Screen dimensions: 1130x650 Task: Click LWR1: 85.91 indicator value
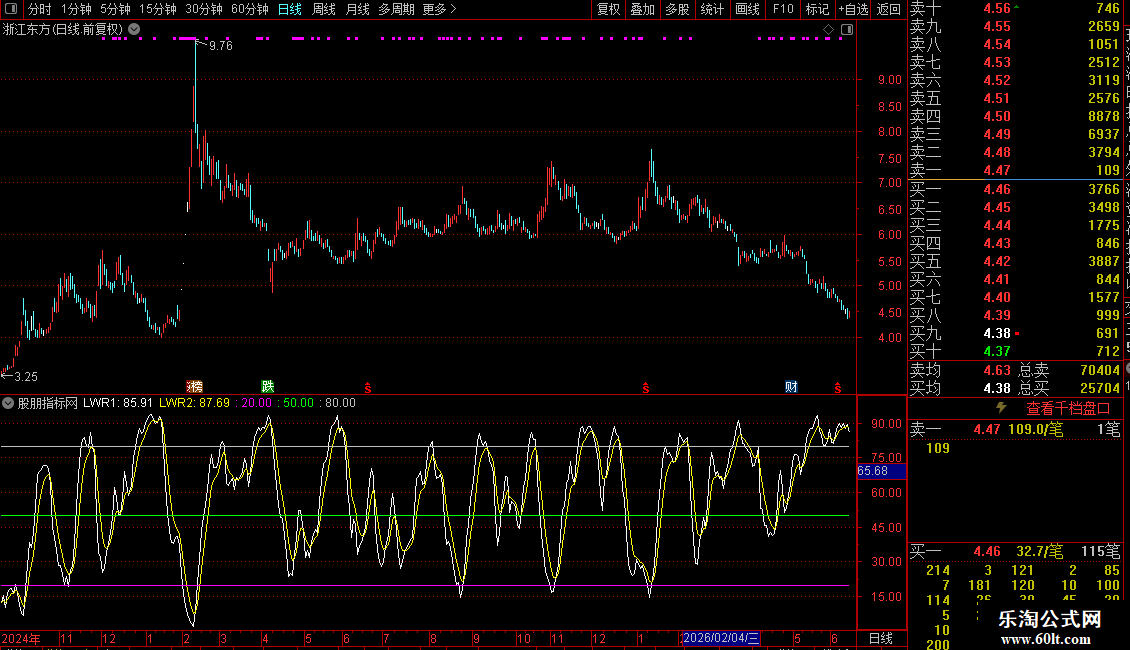(x=117, y=403)
